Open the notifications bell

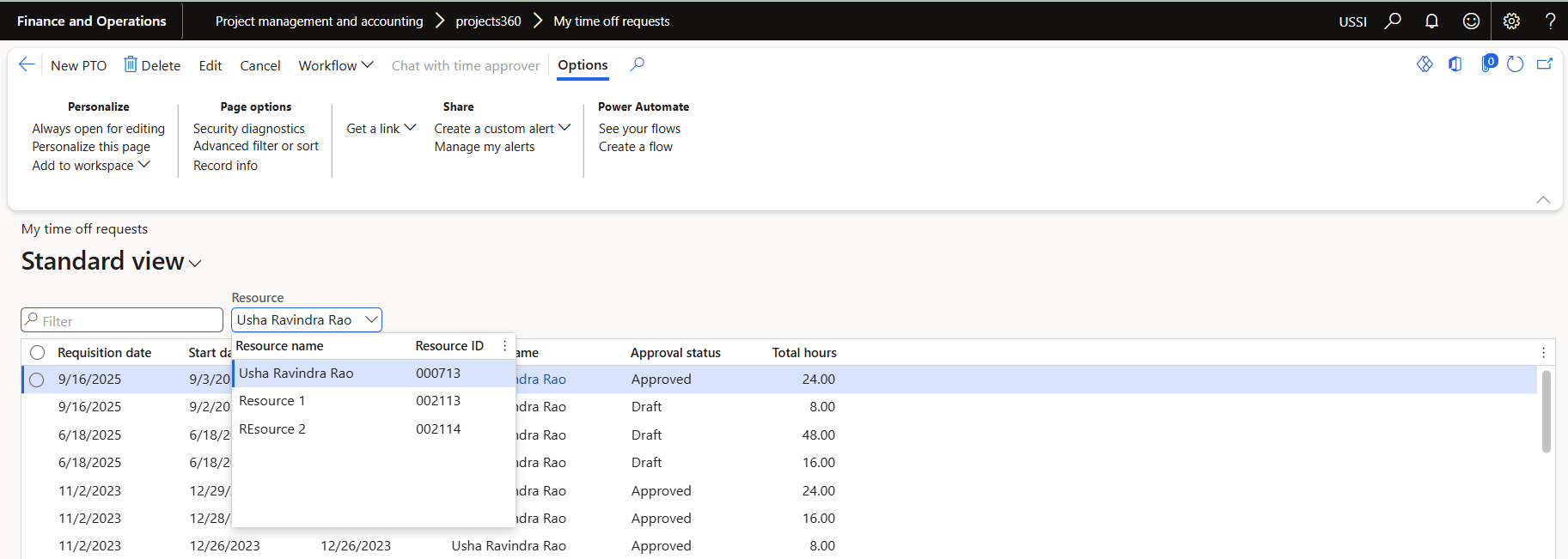pos(1431,21)
